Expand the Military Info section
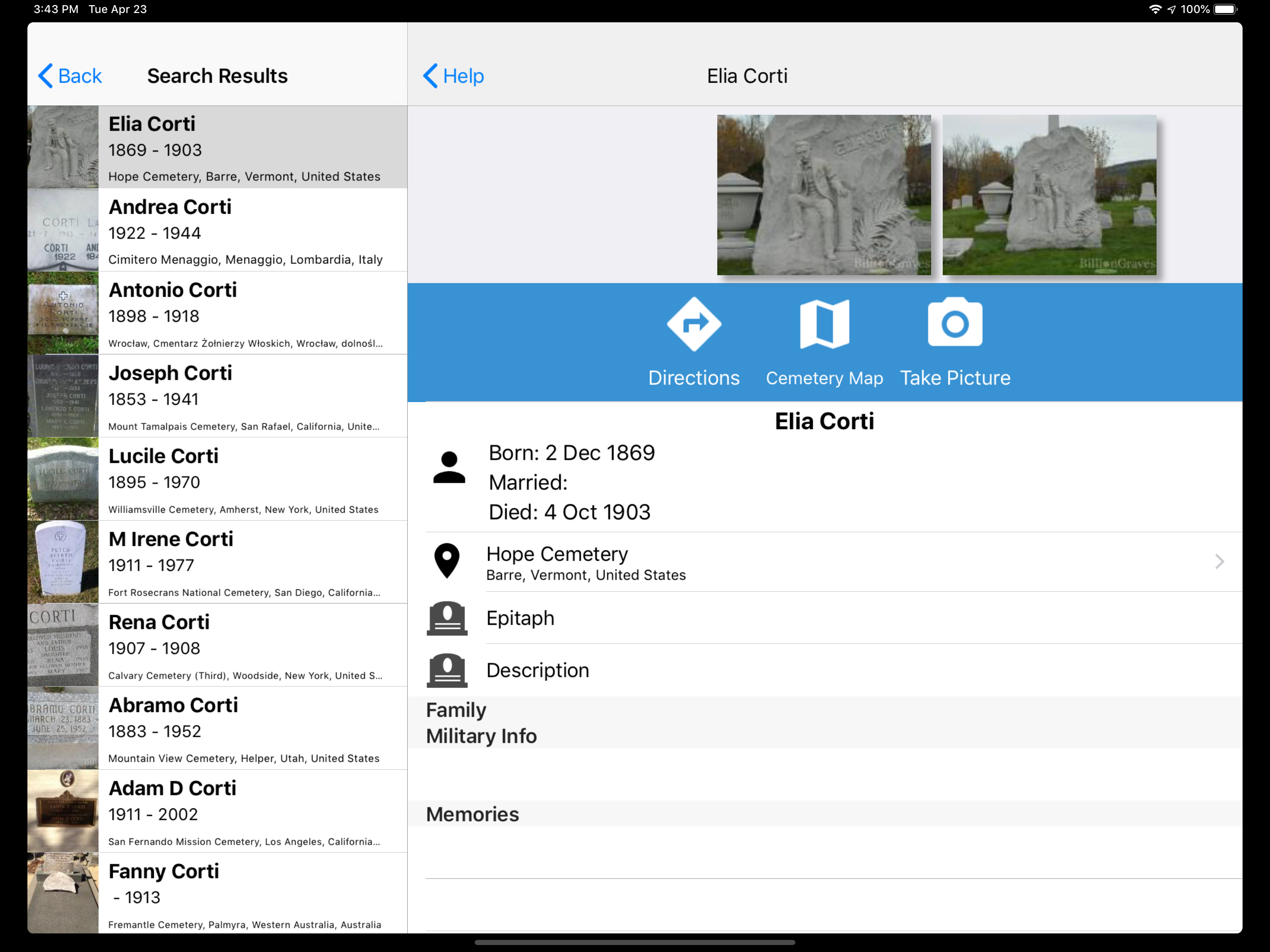This screenshot has height=952, width=1270. [481, 736]
